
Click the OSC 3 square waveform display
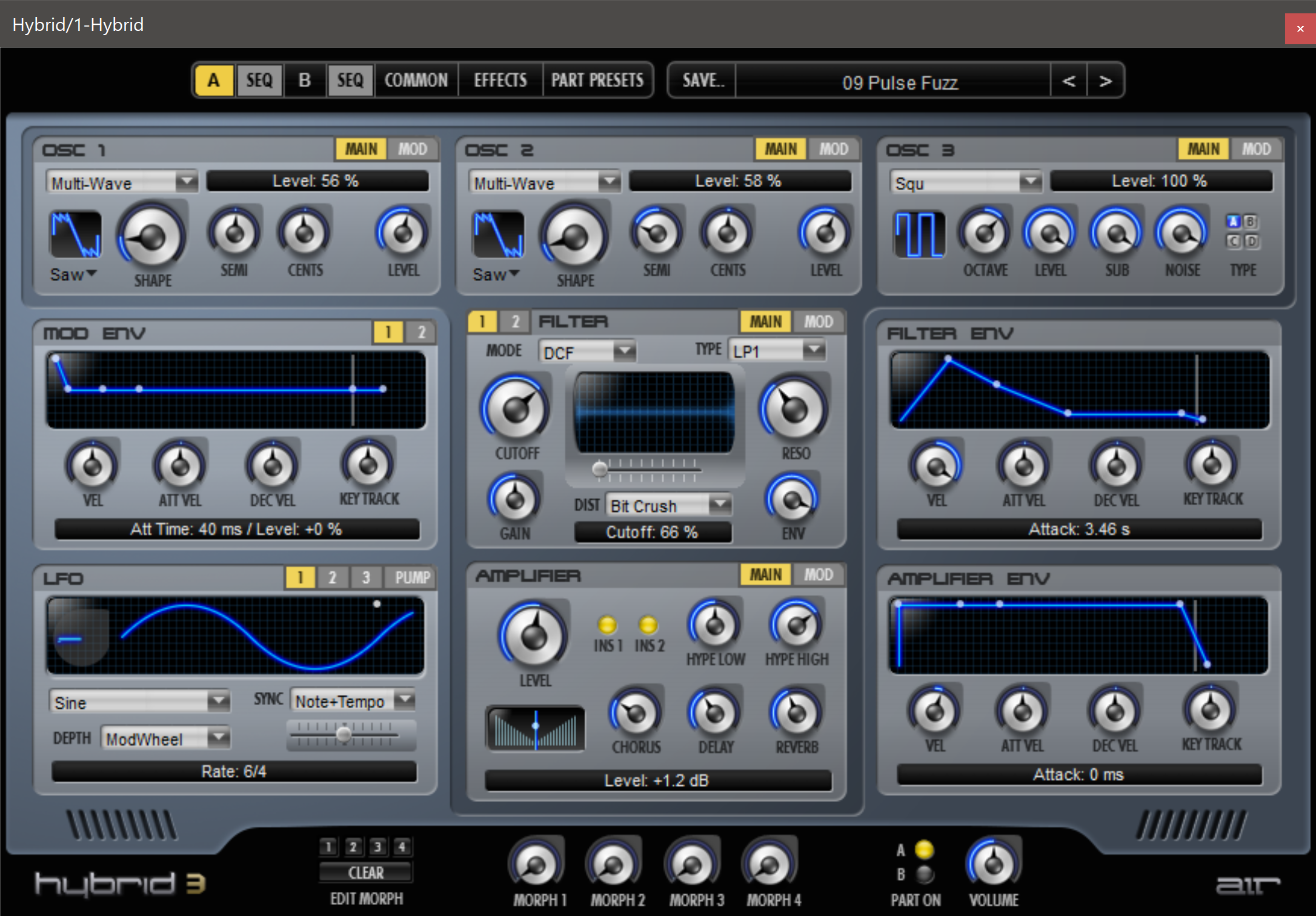pyautogui.click(x=919, y=234)
